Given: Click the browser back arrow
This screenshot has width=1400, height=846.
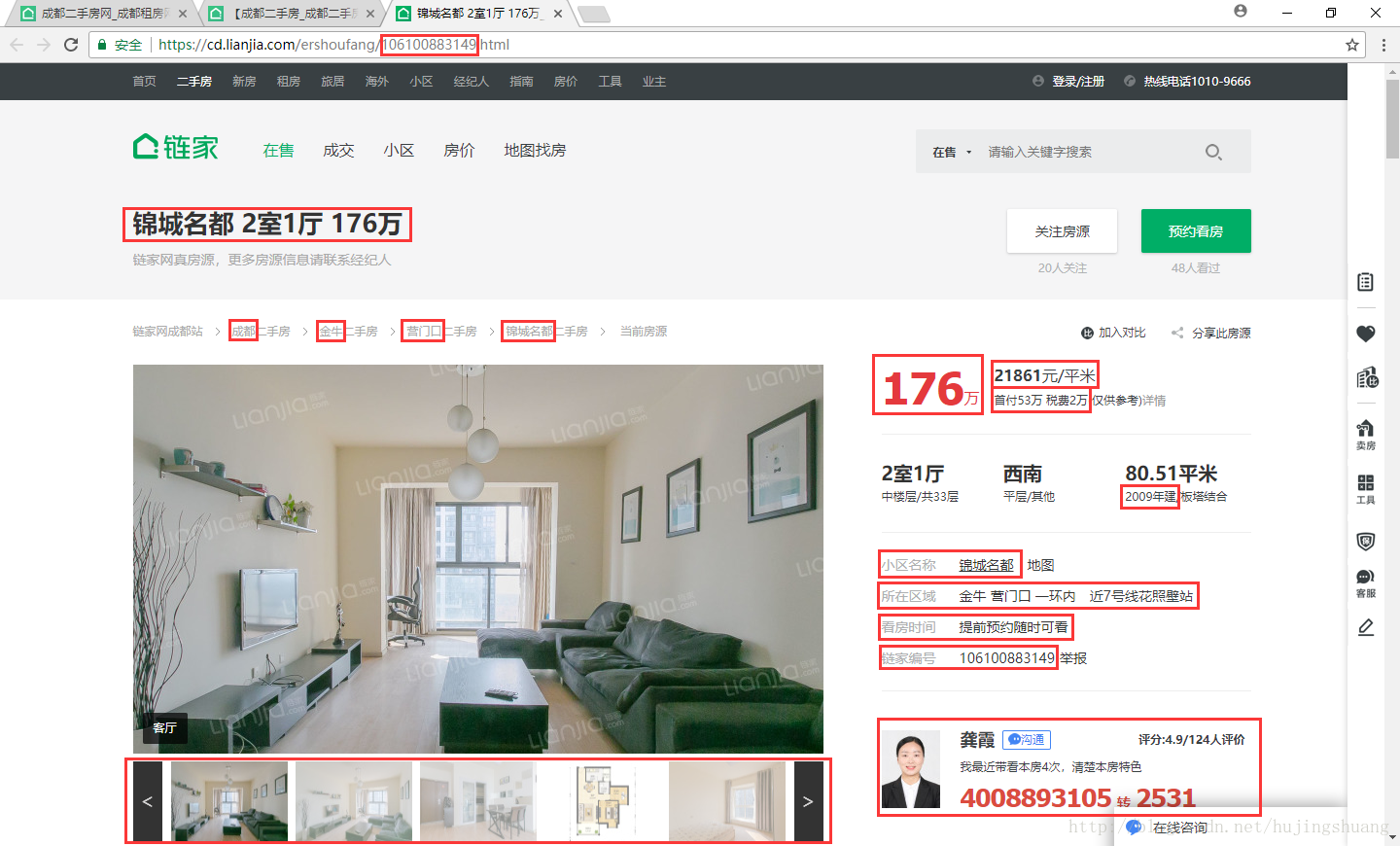Looking at the screenshot, I should pos(17,45).
